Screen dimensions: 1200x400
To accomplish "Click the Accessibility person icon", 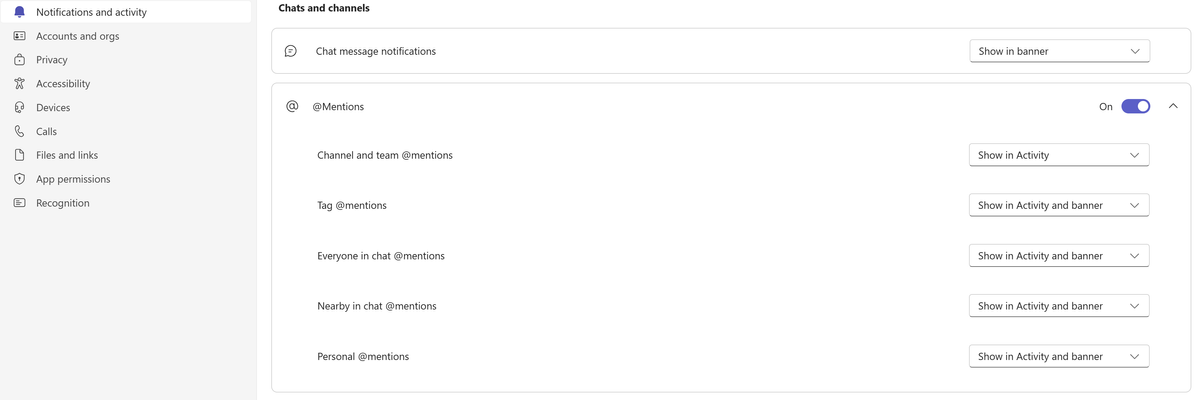I will click(19, 84).
